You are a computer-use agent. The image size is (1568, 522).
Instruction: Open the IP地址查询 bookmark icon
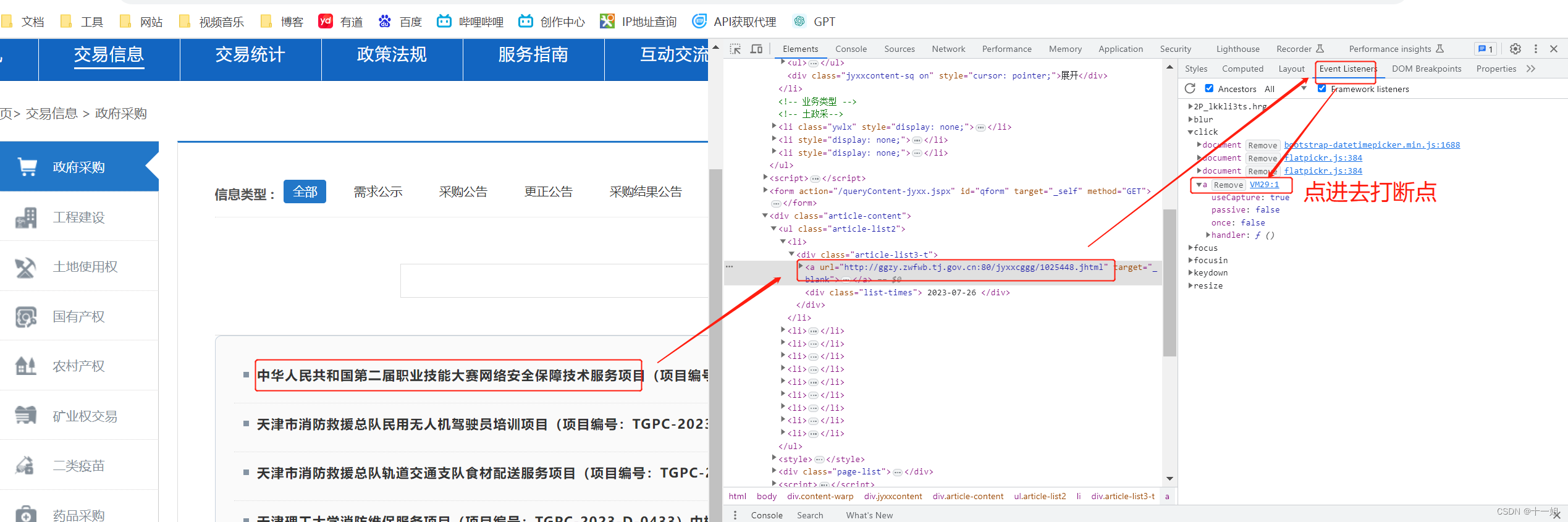[x=607, y=21]
